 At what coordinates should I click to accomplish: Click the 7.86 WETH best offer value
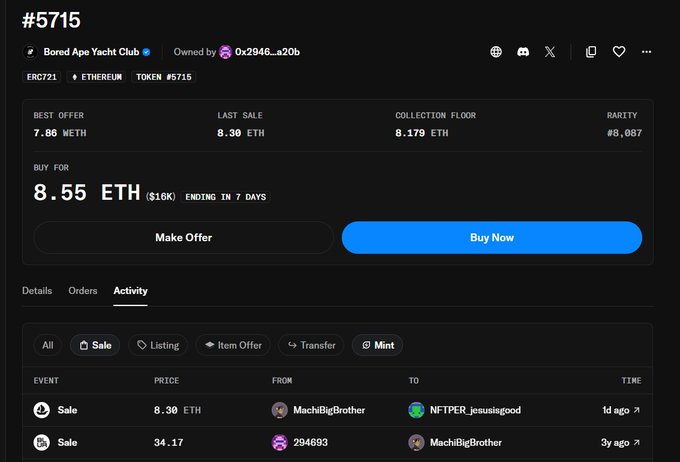click(60, 133)
